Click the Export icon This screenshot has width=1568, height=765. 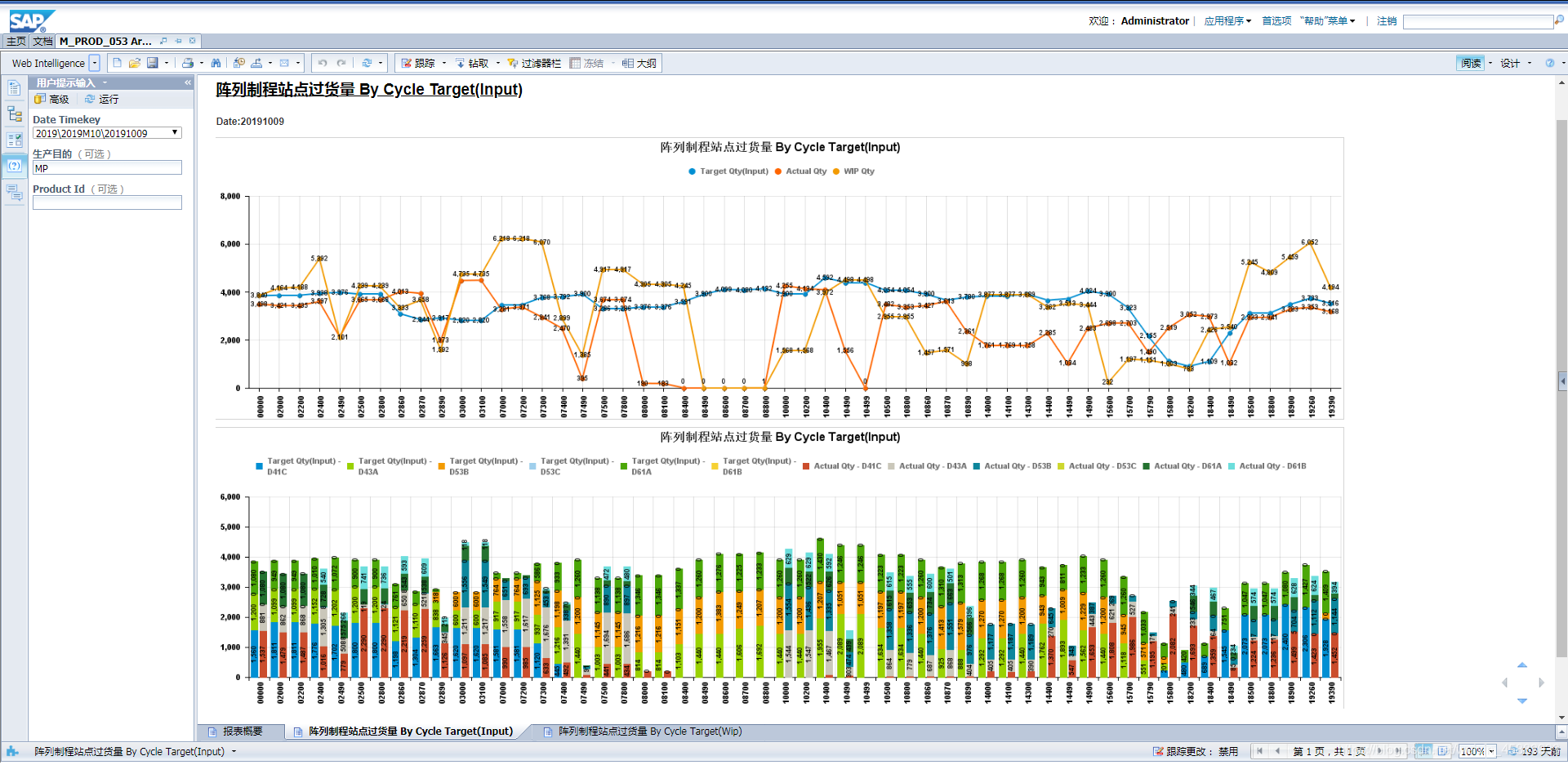tap(257, 63)
